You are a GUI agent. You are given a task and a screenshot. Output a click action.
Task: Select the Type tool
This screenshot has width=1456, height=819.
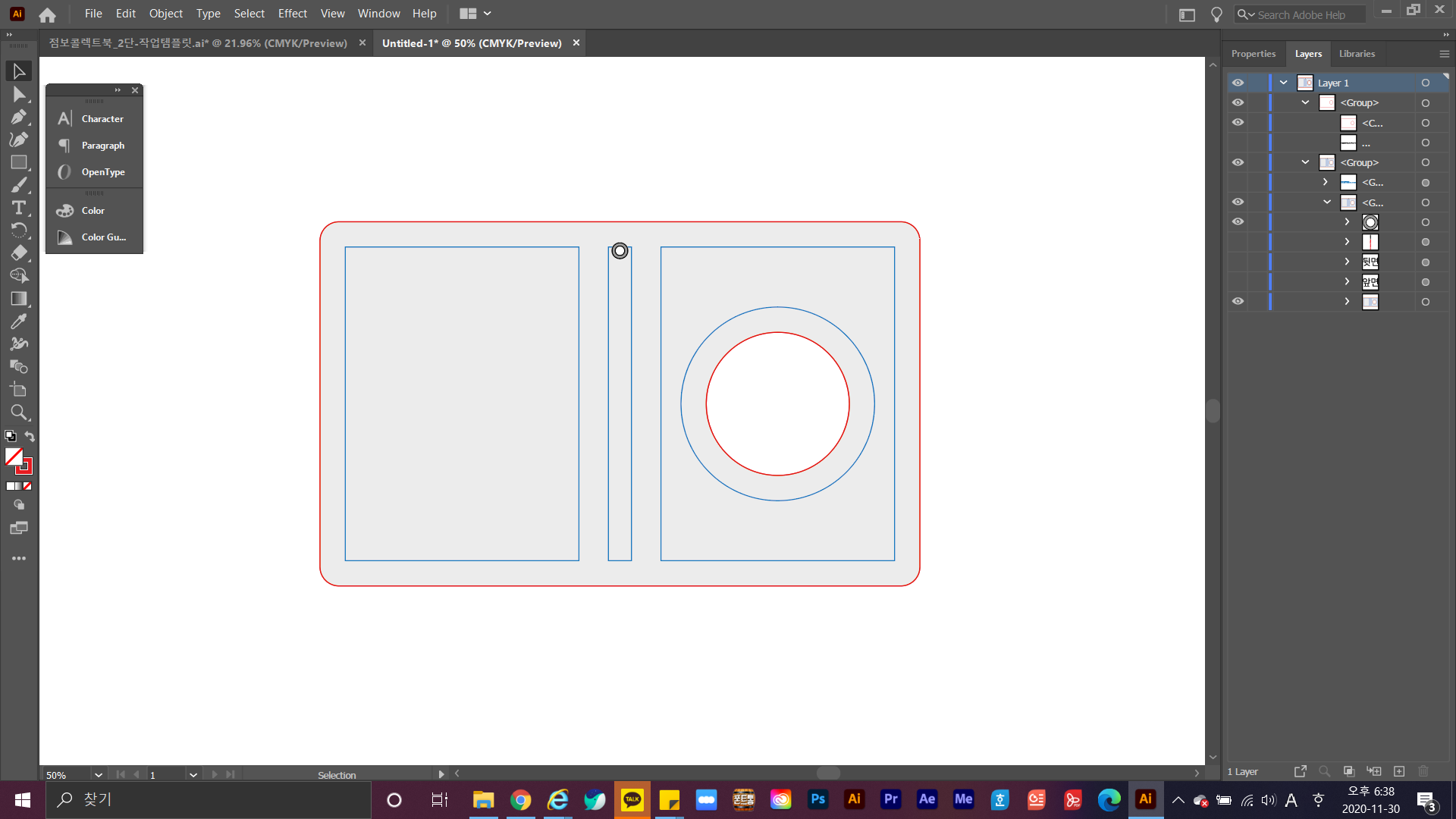[19, 208]
